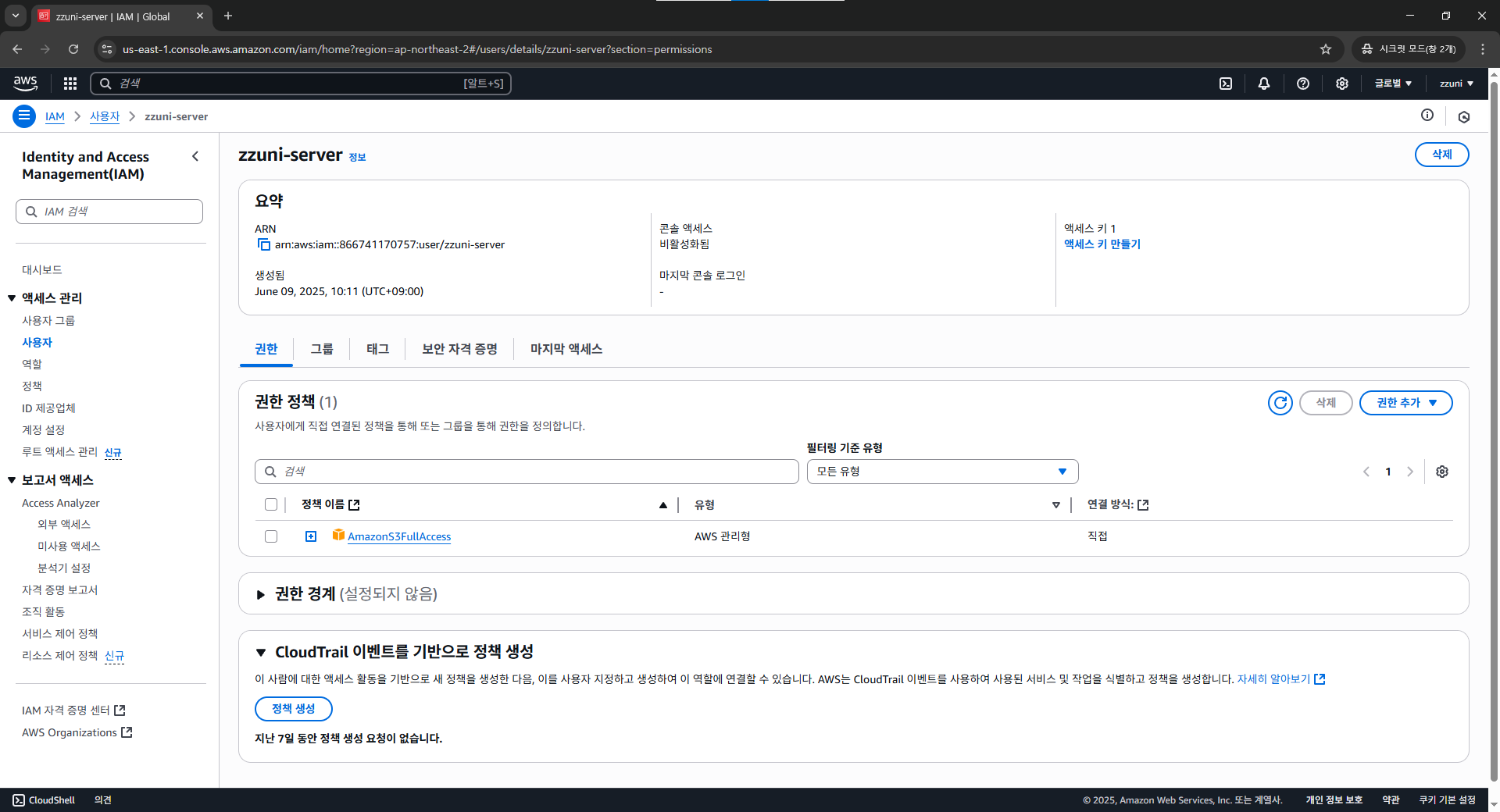This screenshot has height=812, width=1500.
Task: Open AWS Organizations external link
Action: pos(77,733)
